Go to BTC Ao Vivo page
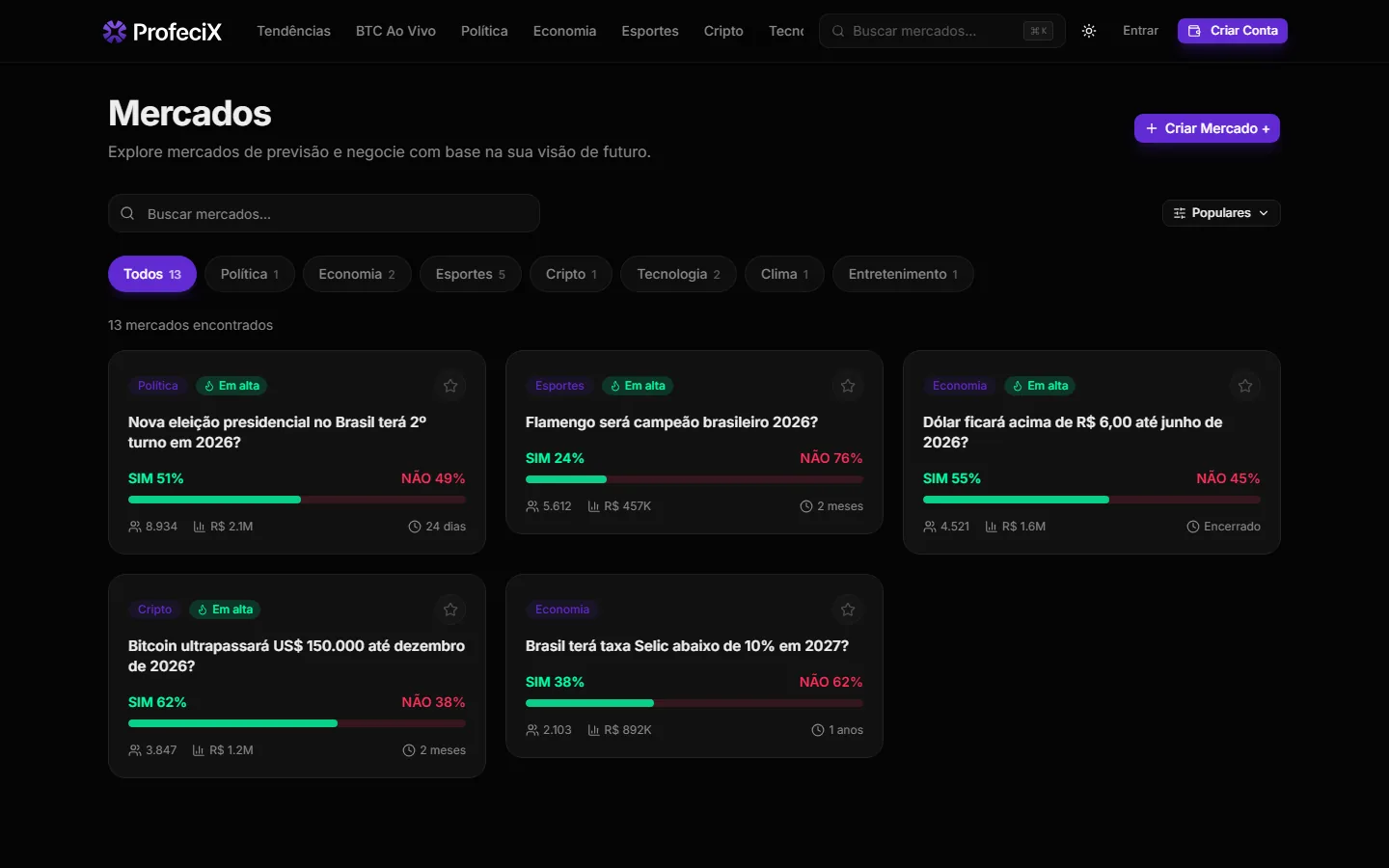This screenshot has height=868, width=1389. (x=395, y=31)
